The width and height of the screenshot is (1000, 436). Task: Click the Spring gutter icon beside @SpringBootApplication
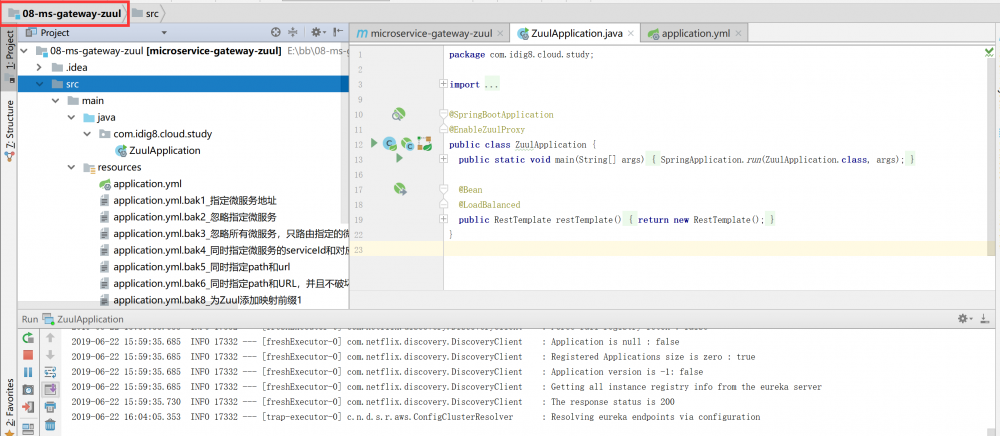coord(399,115)
